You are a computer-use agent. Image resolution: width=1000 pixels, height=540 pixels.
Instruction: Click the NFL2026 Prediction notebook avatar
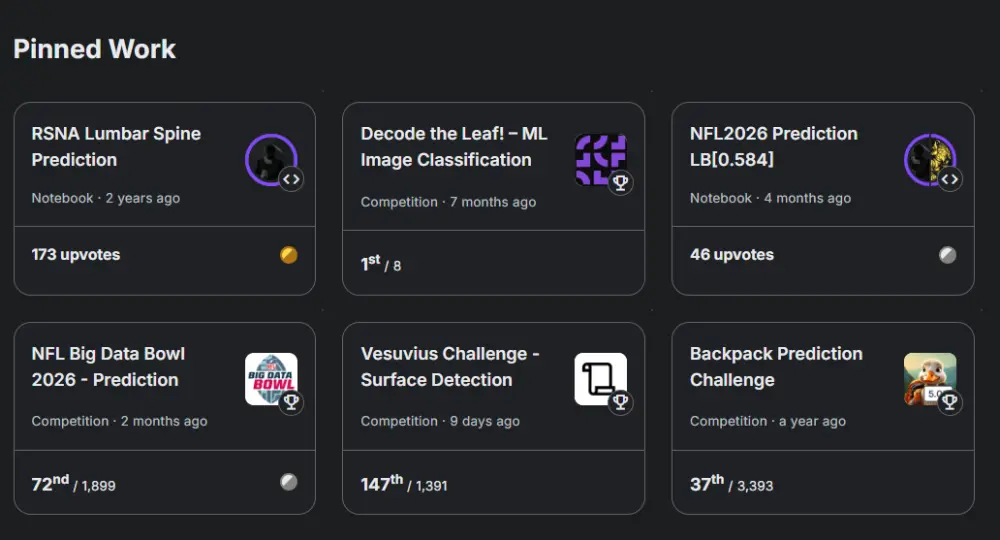(928, 158)
